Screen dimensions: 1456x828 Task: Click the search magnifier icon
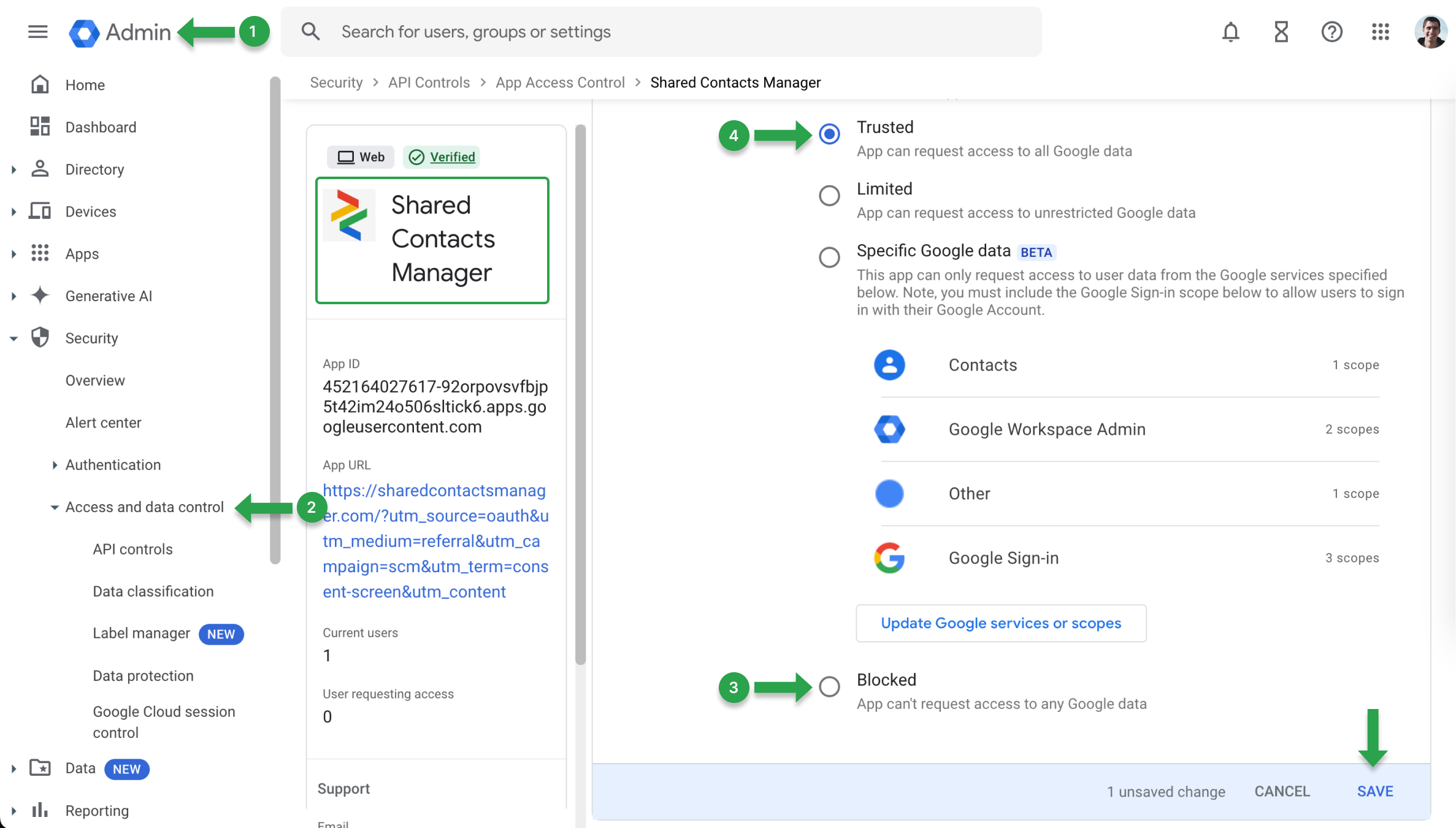tap(311, 31)
